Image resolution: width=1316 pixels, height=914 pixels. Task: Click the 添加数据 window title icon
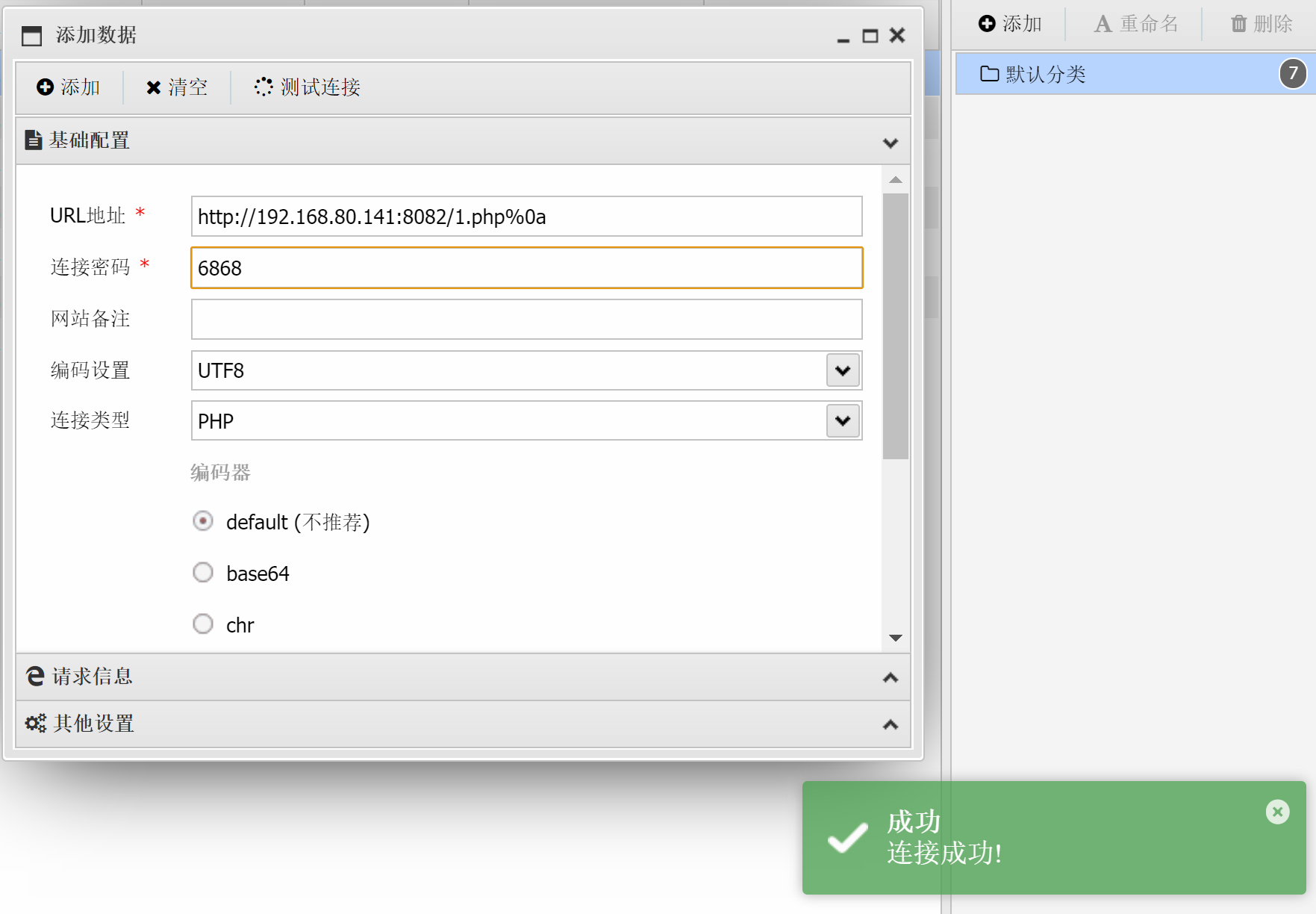31,36
